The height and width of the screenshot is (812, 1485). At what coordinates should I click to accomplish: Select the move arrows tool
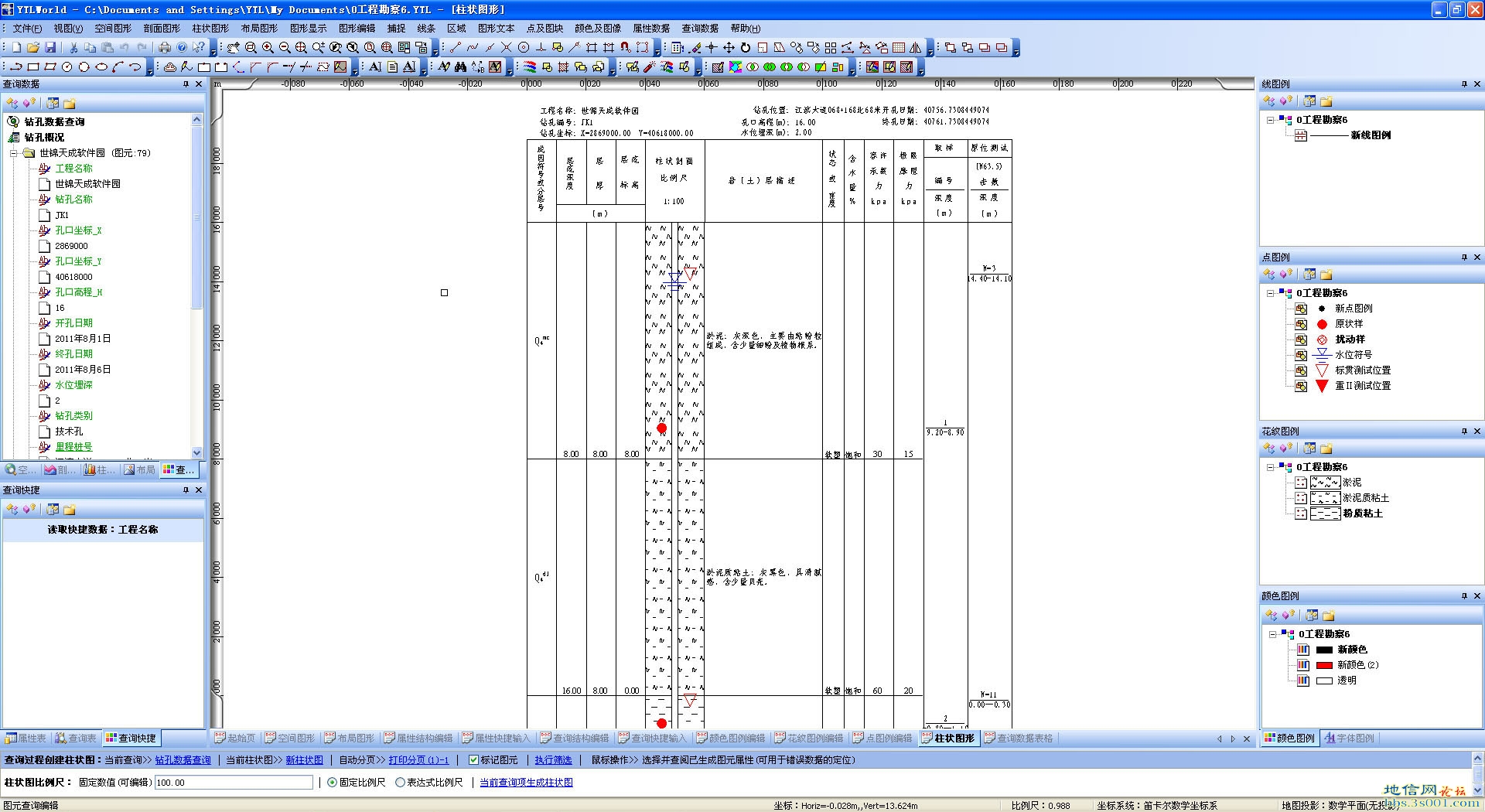(x=729, y=47)
